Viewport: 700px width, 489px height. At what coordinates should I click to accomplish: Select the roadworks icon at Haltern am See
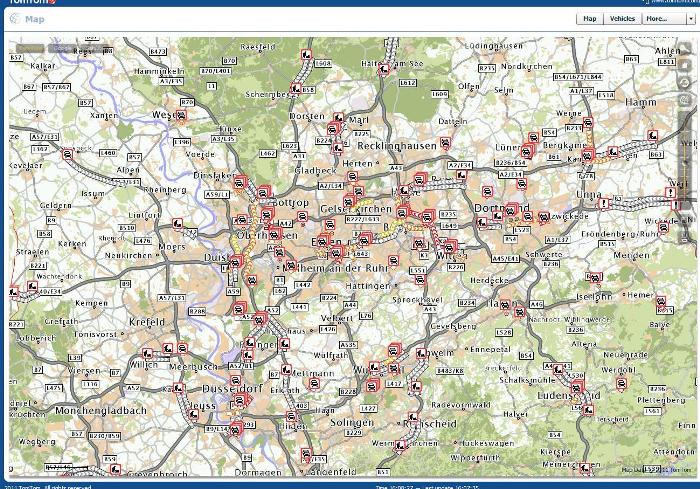tap(383, 69)
